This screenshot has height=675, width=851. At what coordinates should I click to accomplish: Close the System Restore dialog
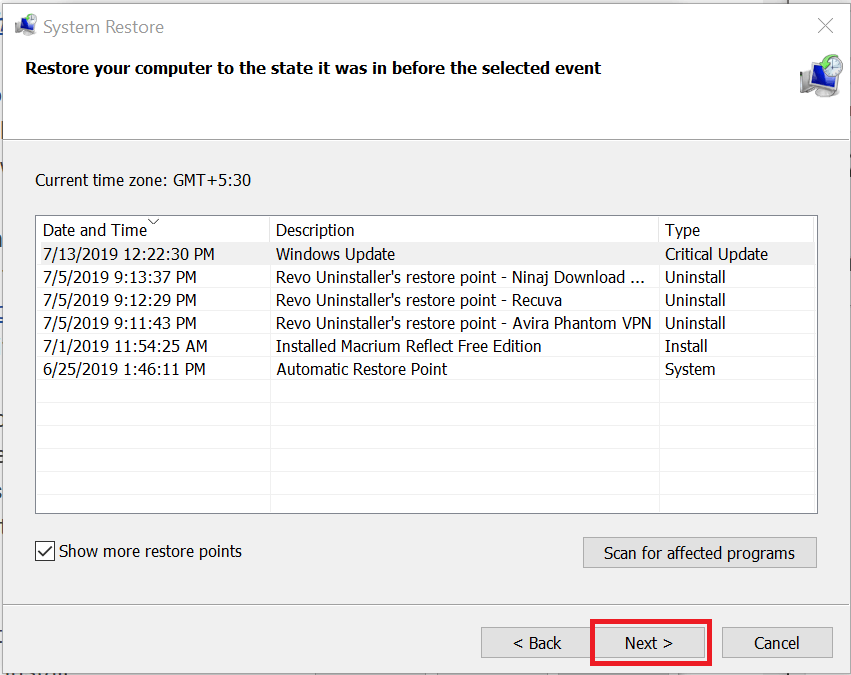pyautogui.click(x=825, y=26)
